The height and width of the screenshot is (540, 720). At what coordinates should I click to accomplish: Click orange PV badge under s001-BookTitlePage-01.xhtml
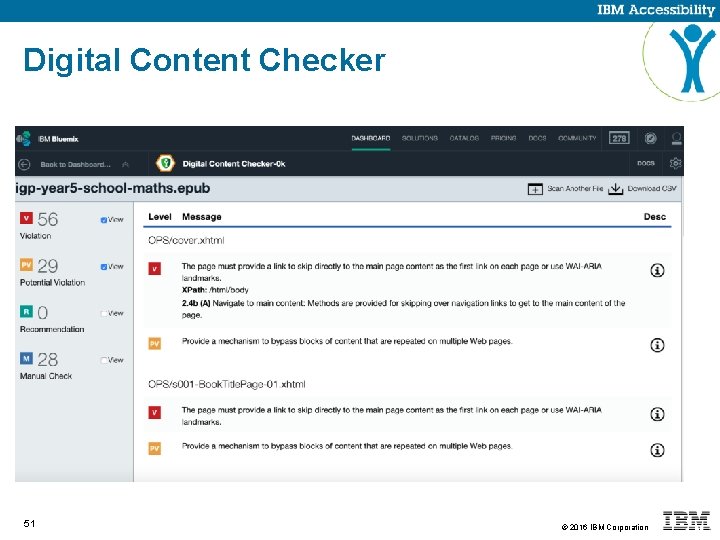tap(155, 448)
